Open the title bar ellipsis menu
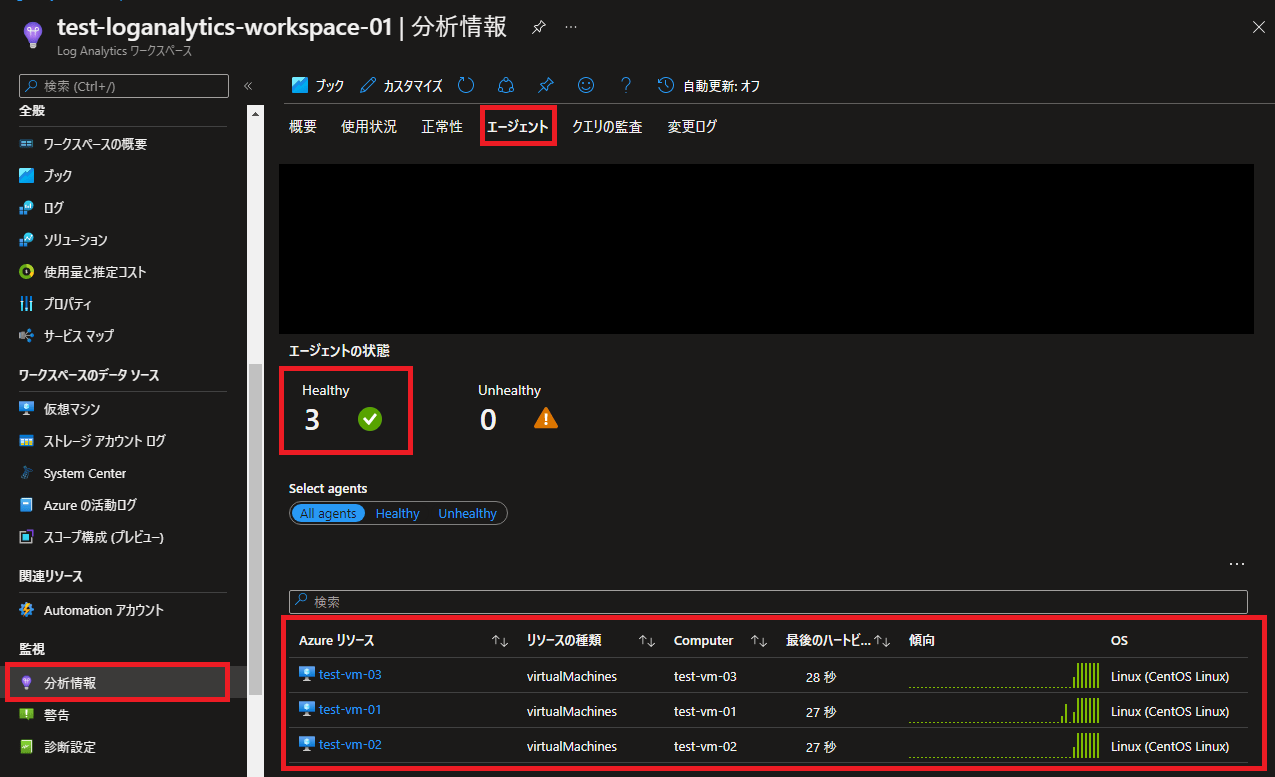The width and height of the screenshot is (1275, 777). click(571, 27)
